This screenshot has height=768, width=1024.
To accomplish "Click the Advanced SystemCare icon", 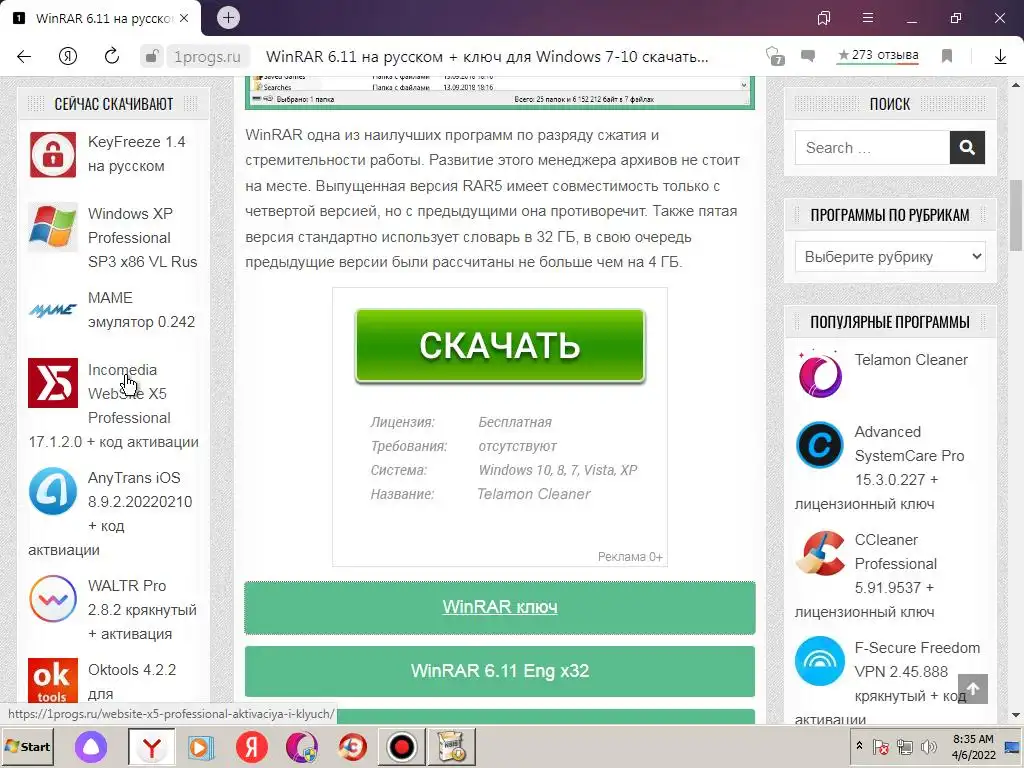I will point(820,445).
